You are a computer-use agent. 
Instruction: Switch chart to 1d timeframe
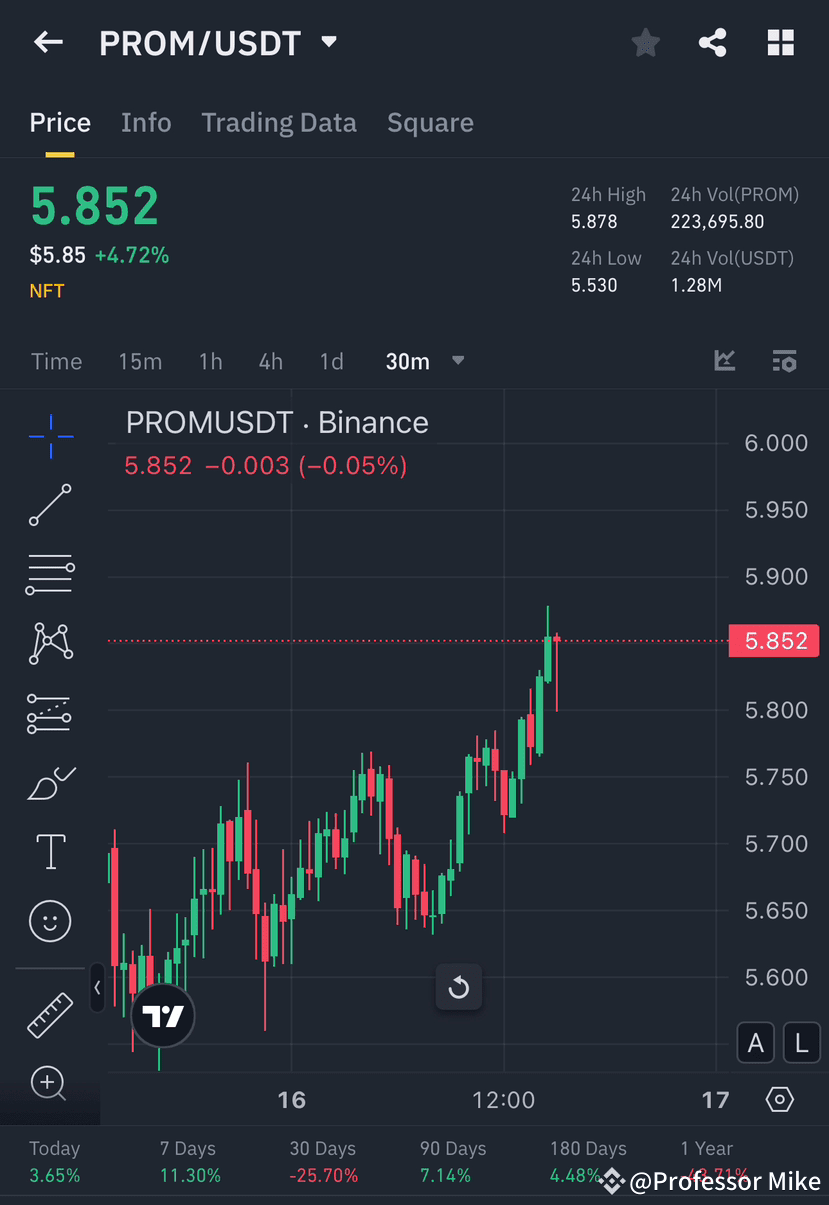(331, 361)
